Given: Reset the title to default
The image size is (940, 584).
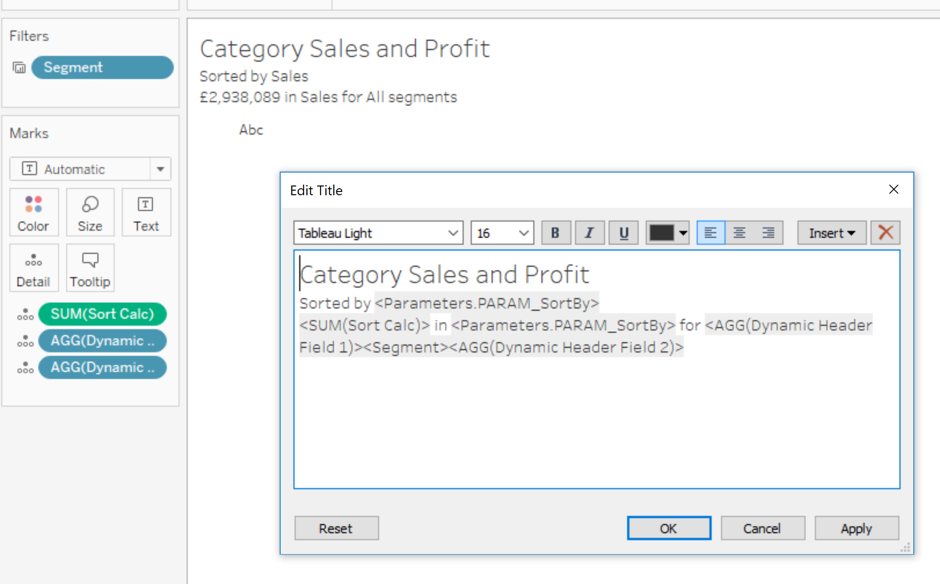Looking at the screenshot, I should click(336, 528).
